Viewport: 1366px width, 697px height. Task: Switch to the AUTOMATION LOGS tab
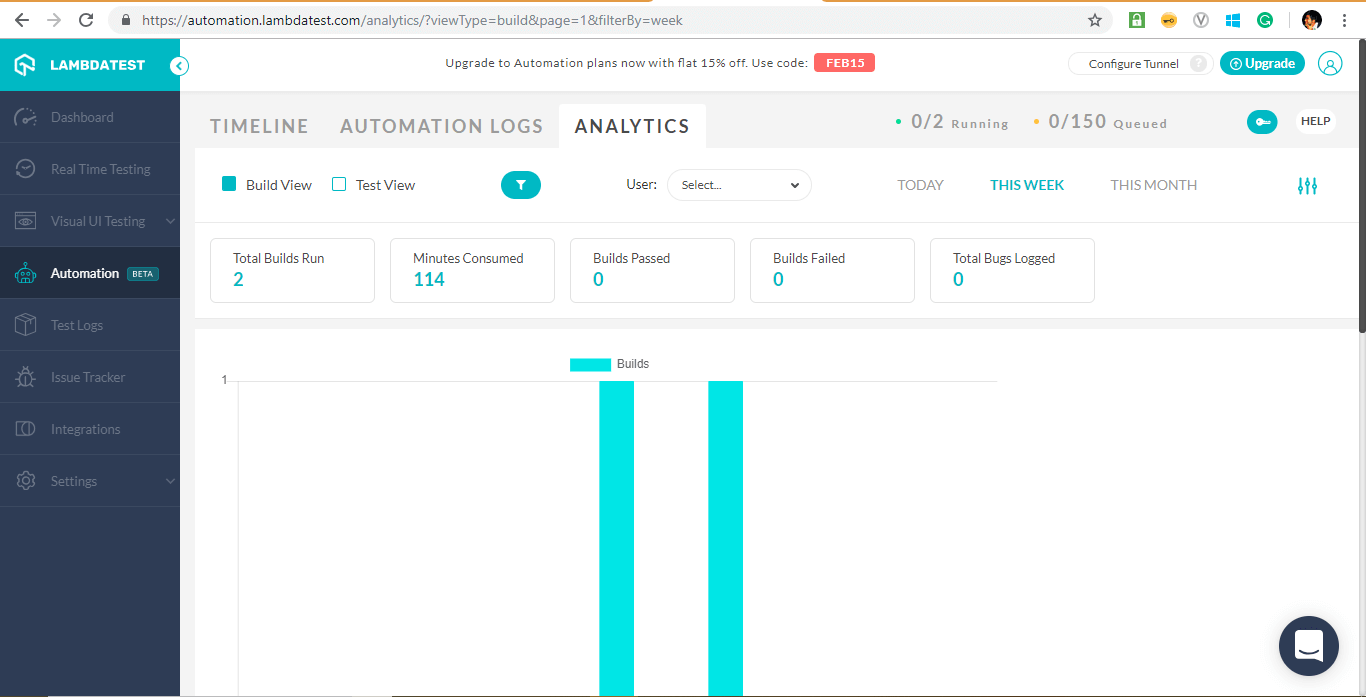pos(441,126)
